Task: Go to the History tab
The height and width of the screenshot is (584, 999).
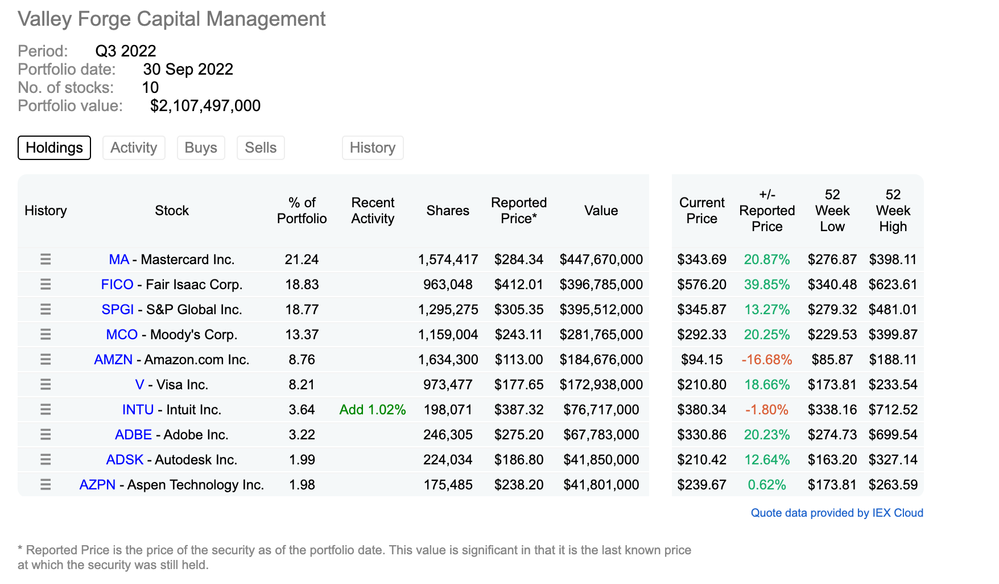Action: [x=372, y=148]
